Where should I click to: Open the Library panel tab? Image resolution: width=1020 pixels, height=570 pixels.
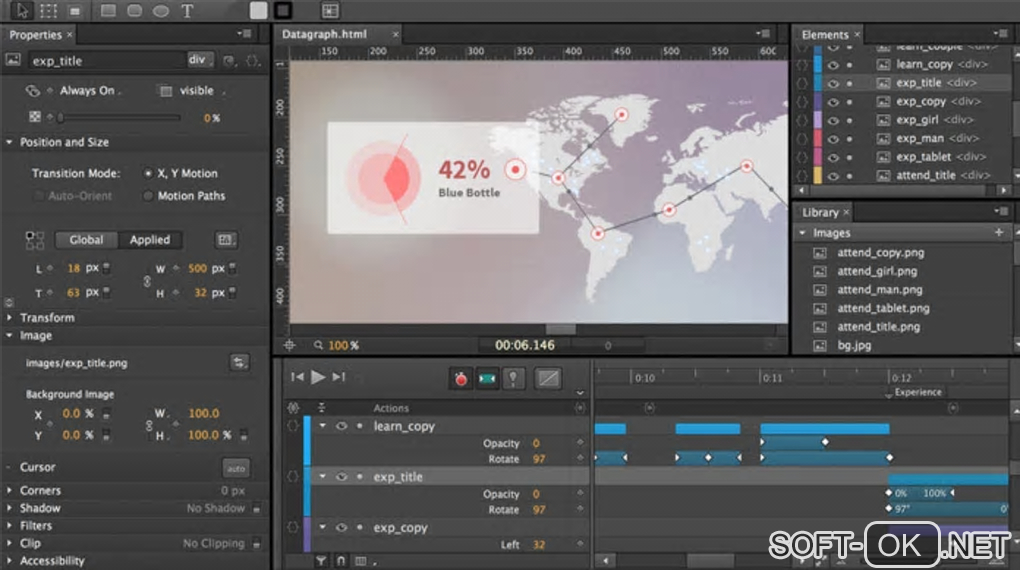click(x=820, y=212)
